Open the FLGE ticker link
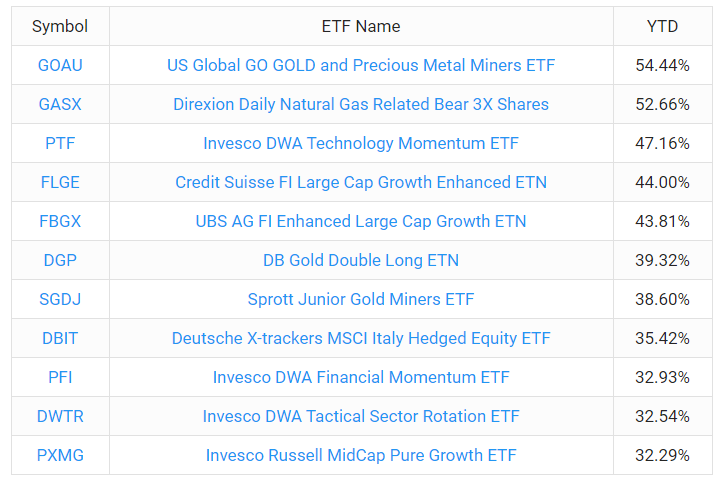The image size is (723, 484). [x=60, y=182]
